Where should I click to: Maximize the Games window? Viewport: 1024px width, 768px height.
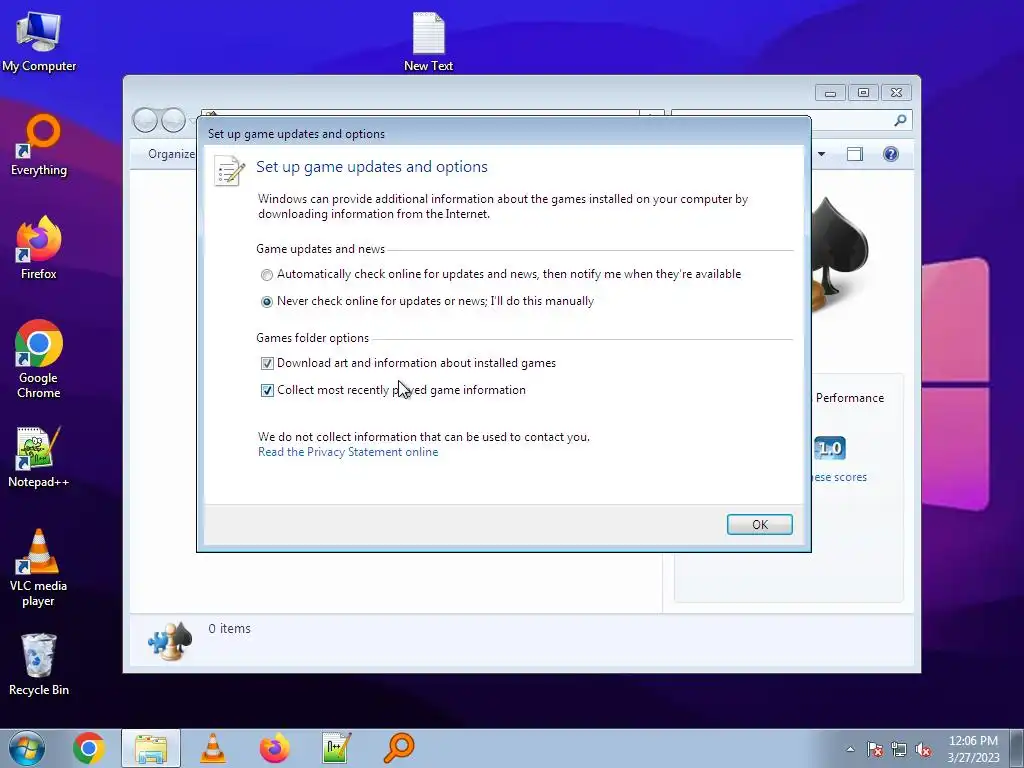coord(863,93)
